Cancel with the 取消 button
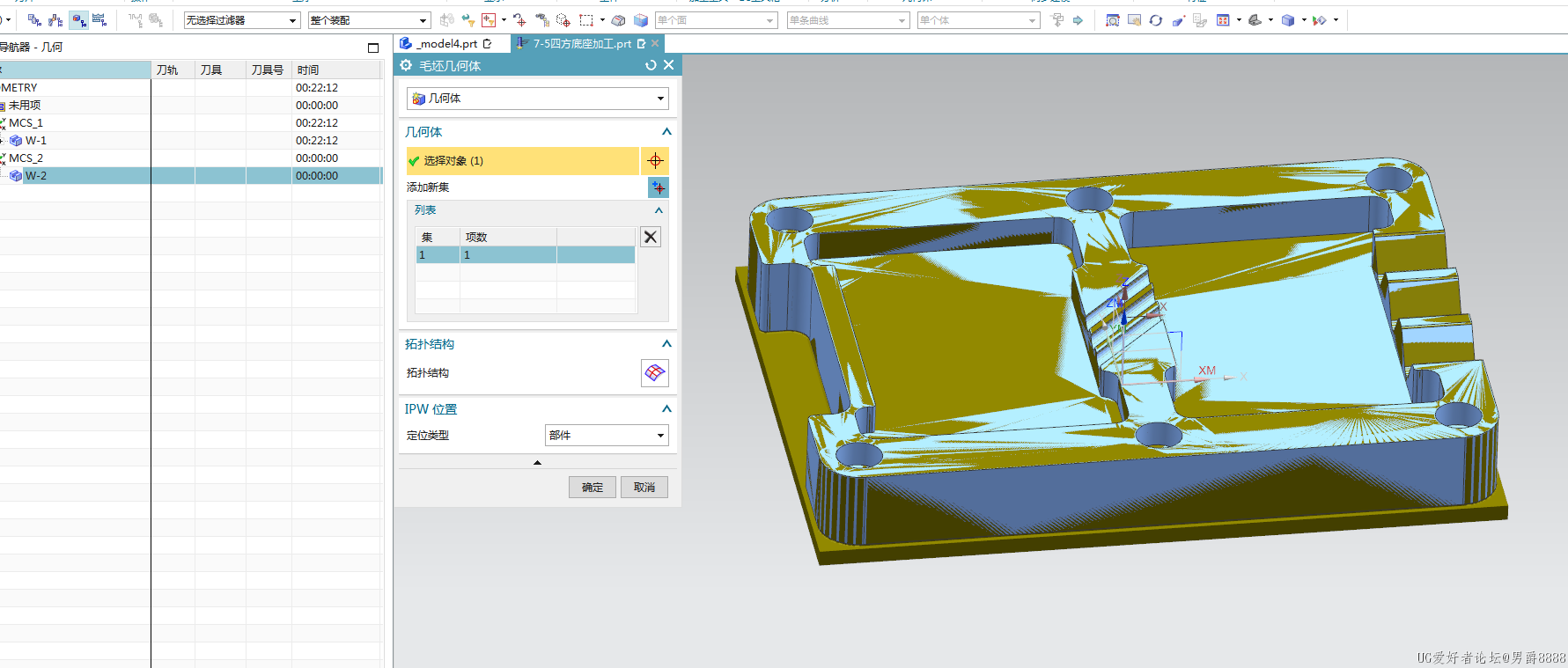1568x668 pixels. pos(644,488)
